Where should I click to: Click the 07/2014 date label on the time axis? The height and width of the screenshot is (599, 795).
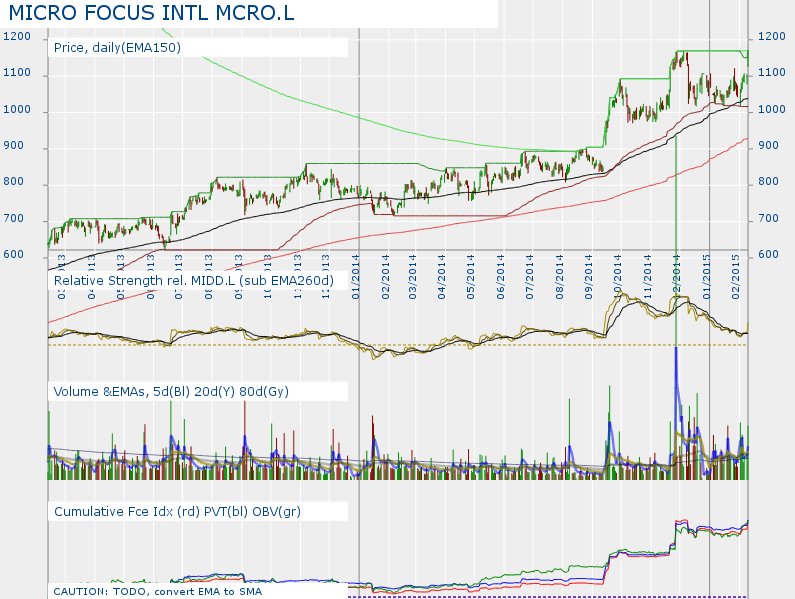[530, 277]
